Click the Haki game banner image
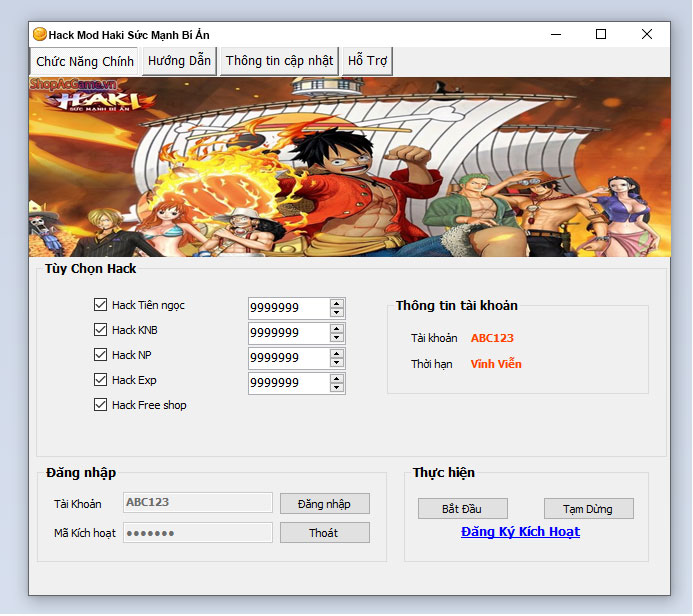Image resolution: width=693 pixels, height=616 pixels. click(350, 167)
